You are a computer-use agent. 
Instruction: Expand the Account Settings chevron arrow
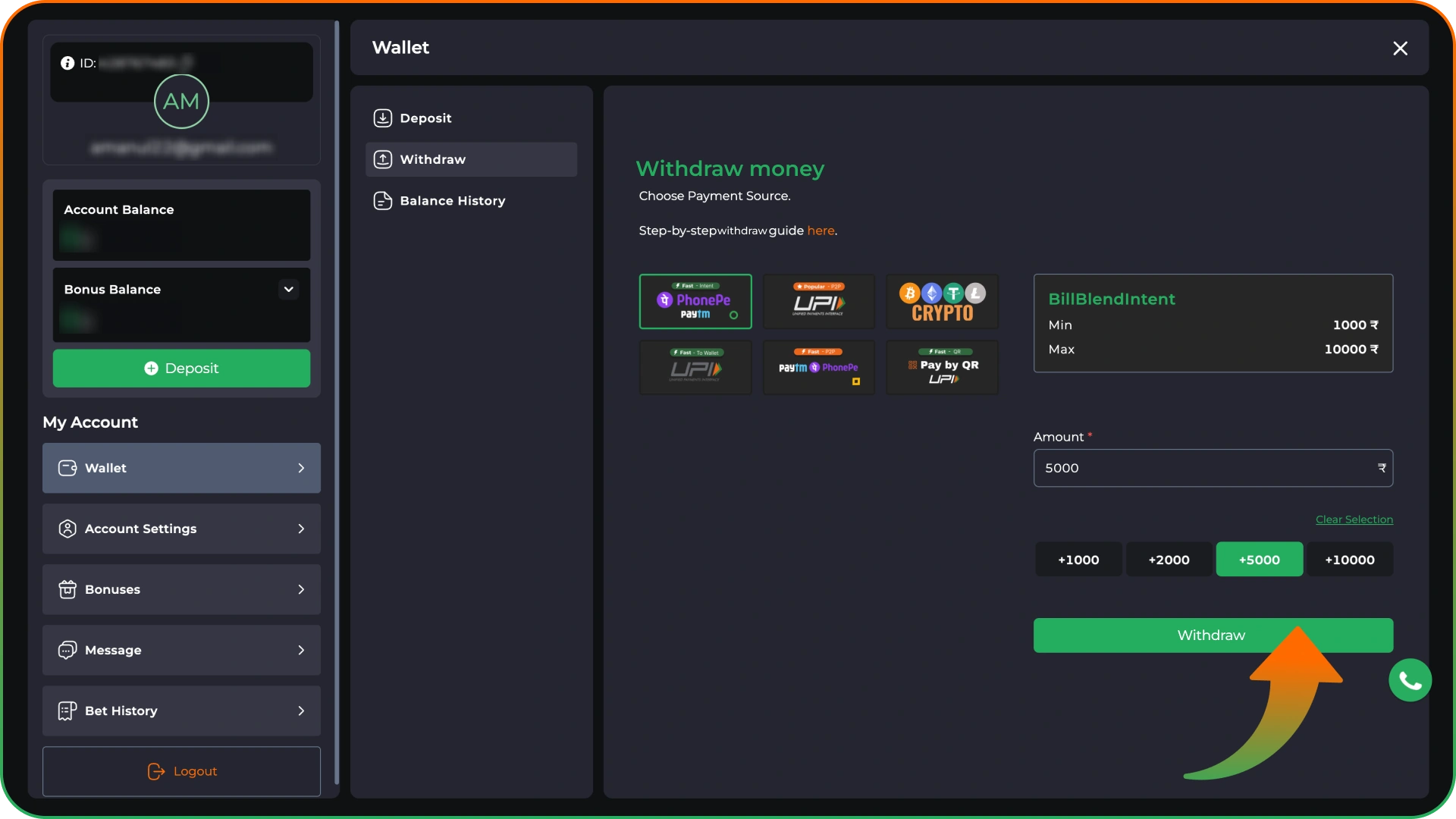pyautogui.click(x=301, y=529)
